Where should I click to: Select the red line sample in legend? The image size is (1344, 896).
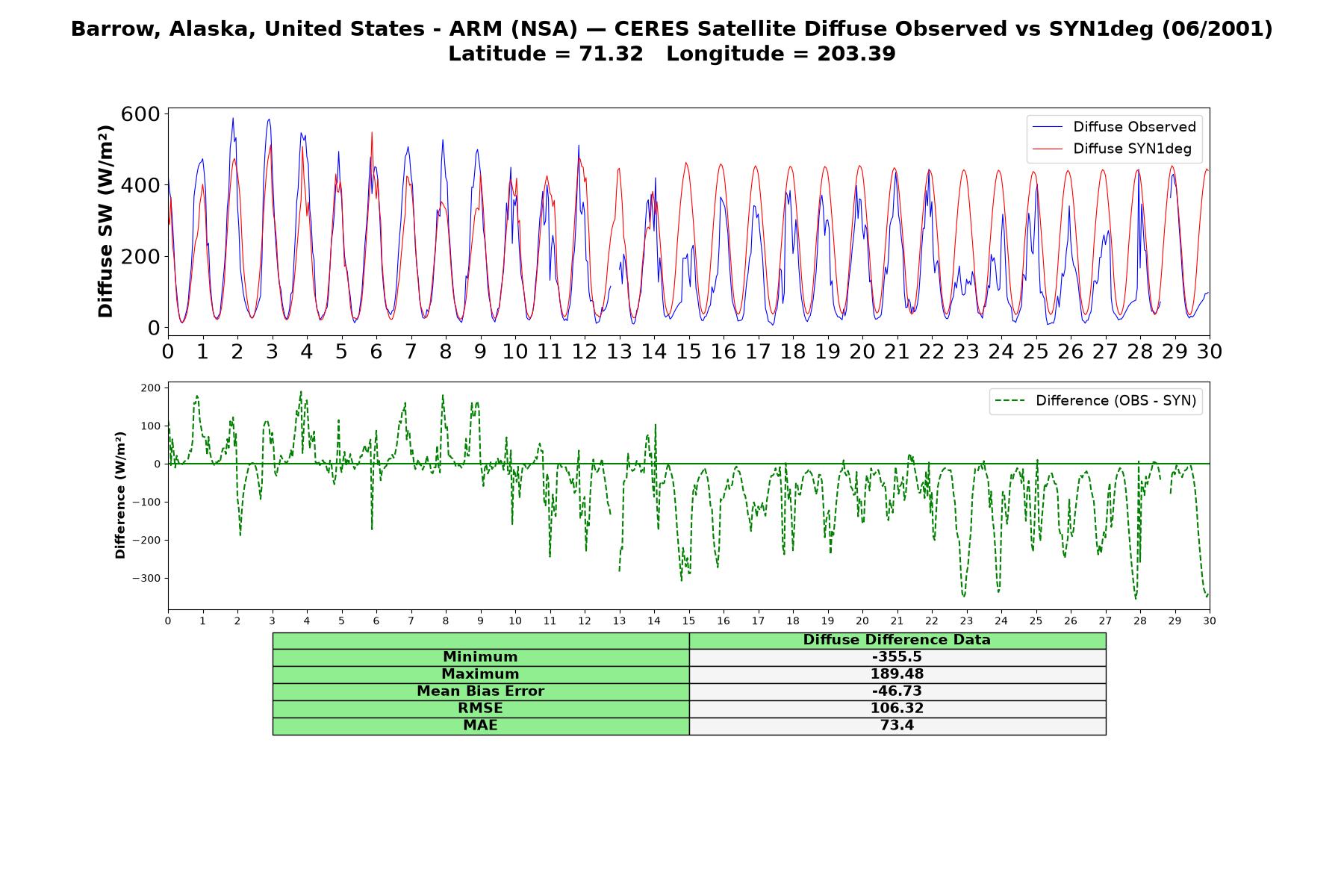click(1047, 149)
